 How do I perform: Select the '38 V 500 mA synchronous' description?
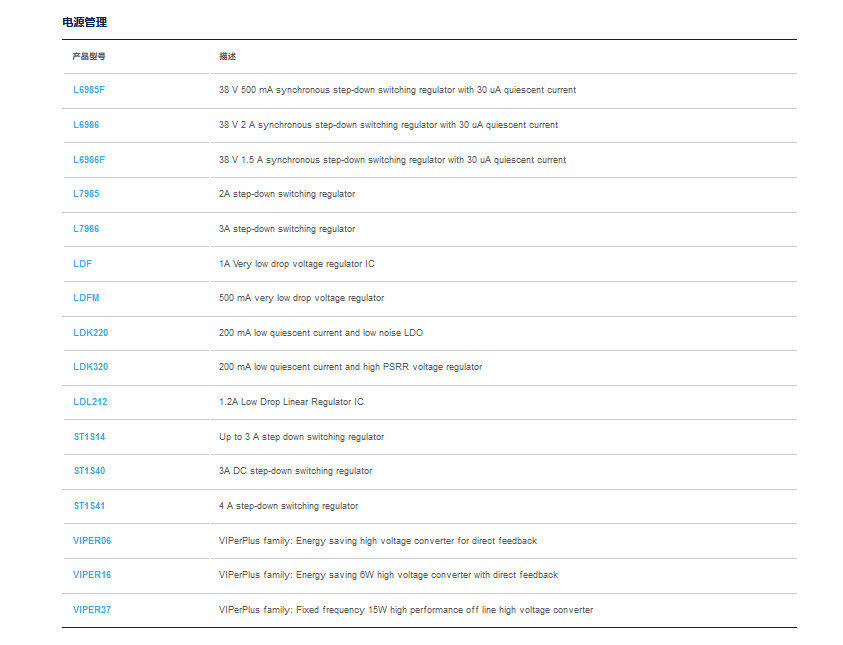[x=397, y=90]
